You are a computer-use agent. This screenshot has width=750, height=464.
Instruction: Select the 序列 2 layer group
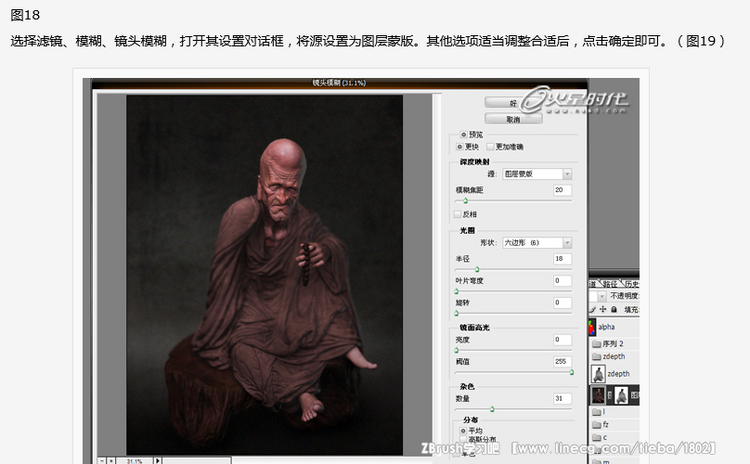pos(615,343)
